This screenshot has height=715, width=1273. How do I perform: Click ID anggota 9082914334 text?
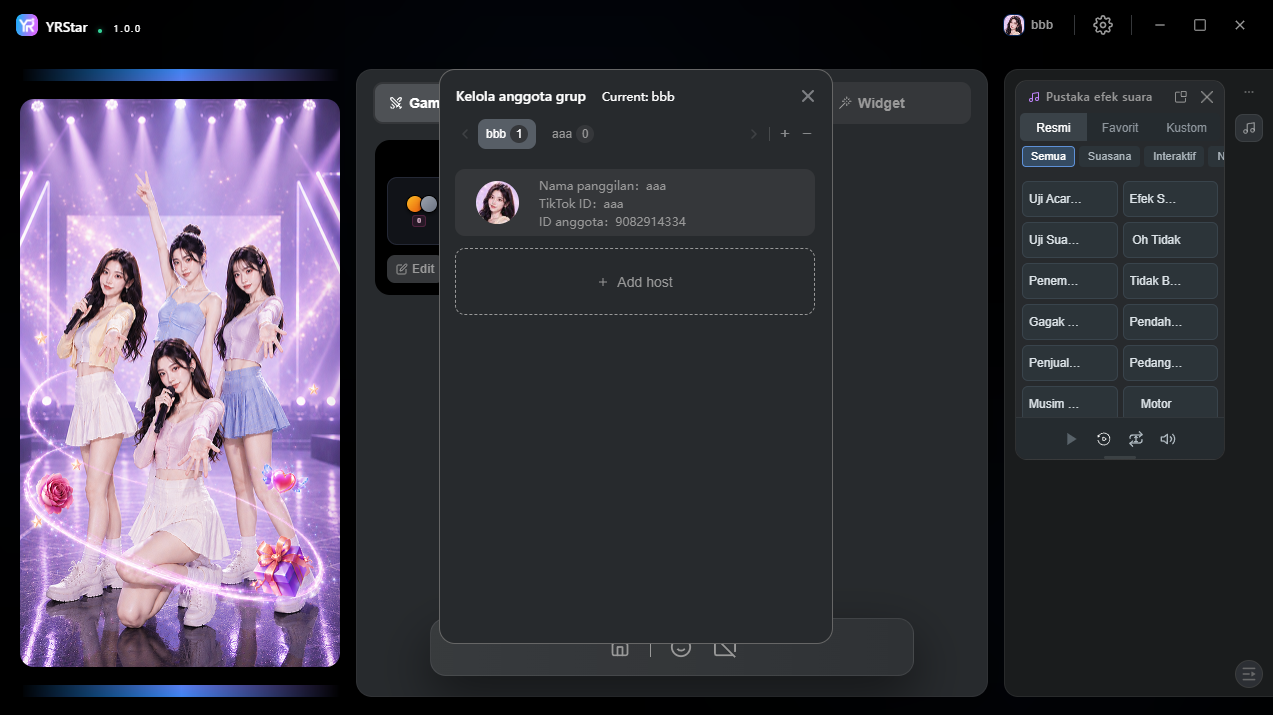coord(612,222)
